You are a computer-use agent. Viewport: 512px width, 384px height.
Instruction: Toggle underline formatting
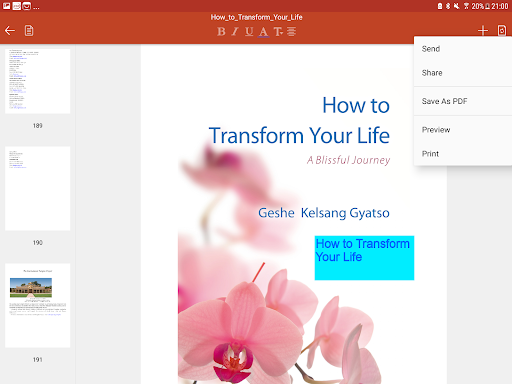[249, 31]
